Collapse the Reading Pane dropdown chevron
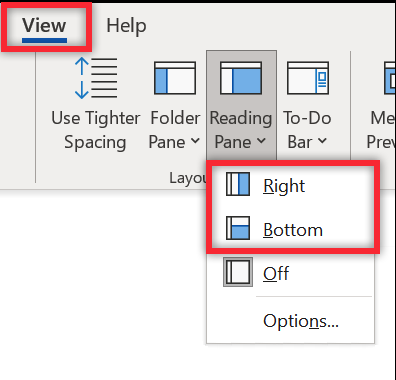 pos(261,141)
